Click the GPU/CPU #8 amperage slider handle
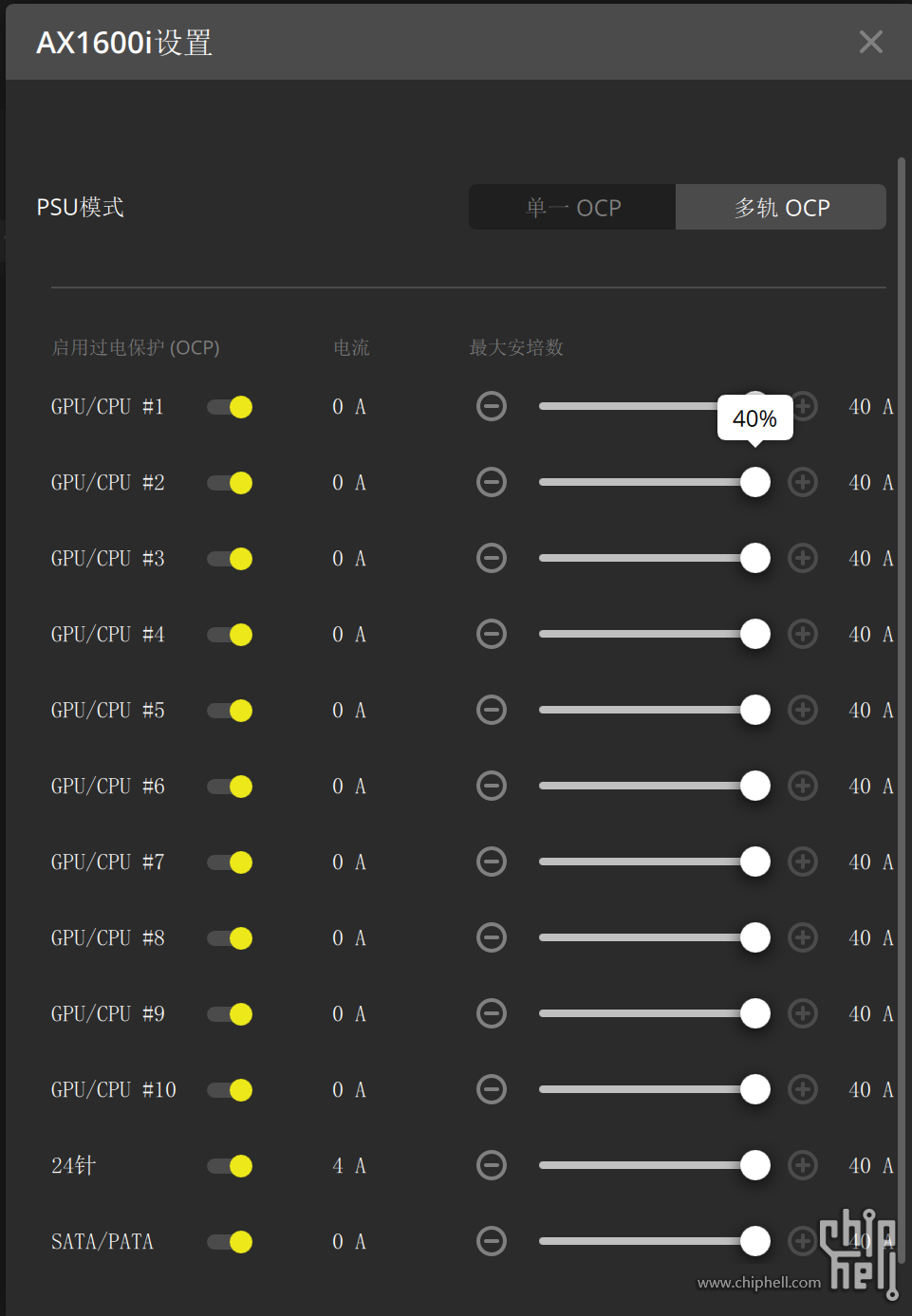Screen dimensions: 912x1316 [x=755, y=937]
